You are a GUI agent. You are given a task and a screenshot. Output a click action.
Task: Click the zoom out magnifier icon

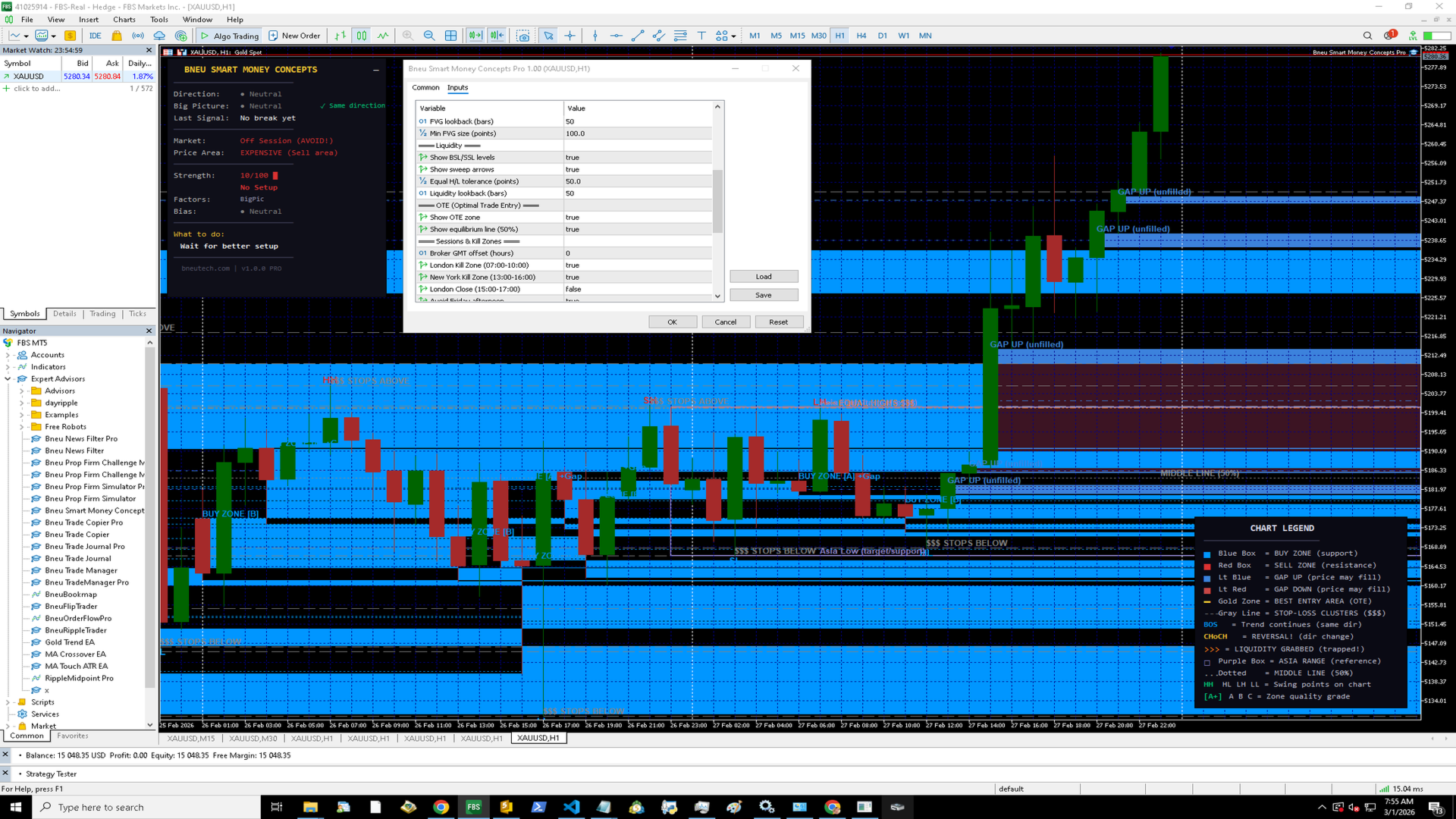pos(429,36)
